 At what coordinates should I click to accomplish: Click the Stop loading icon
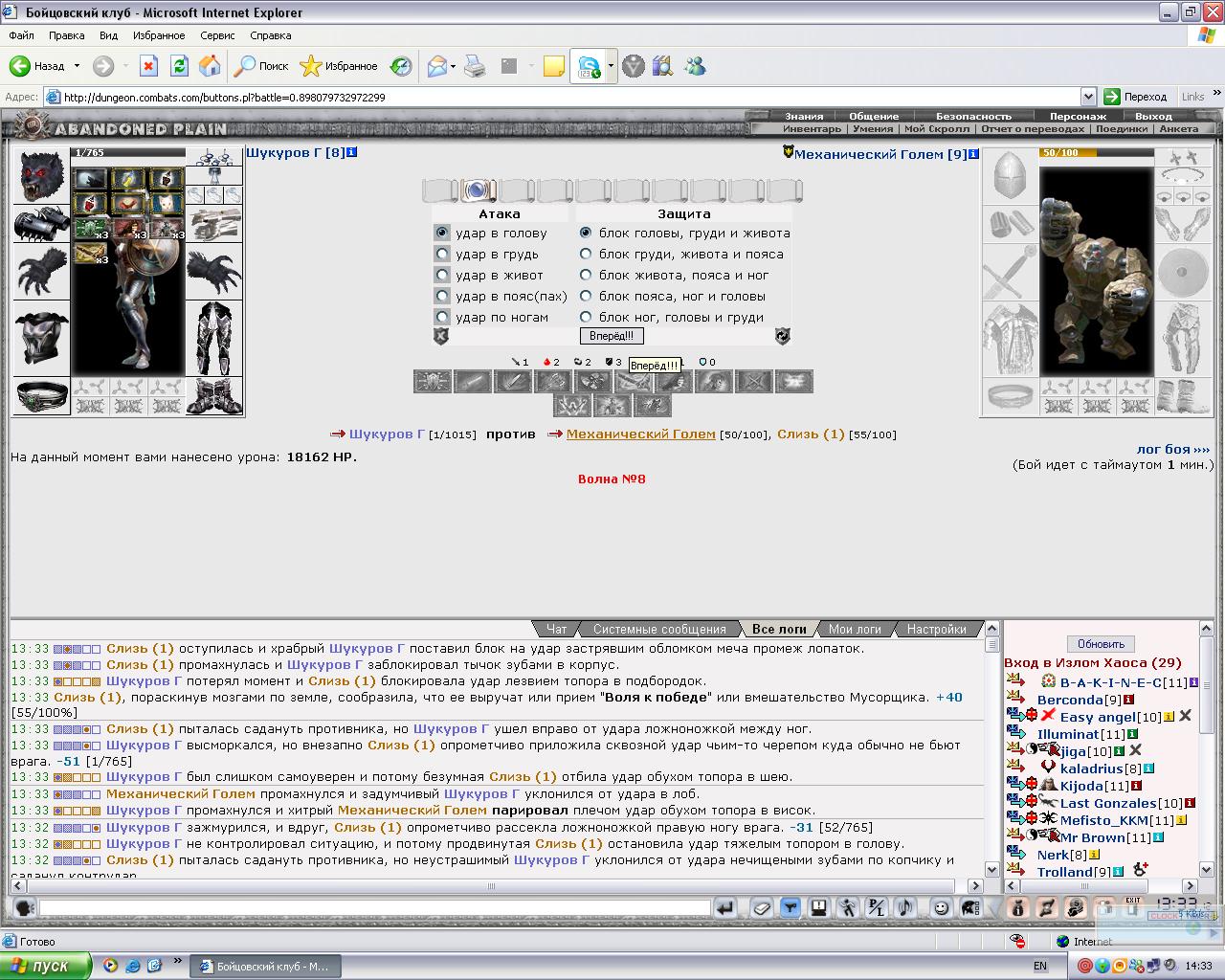148,66
